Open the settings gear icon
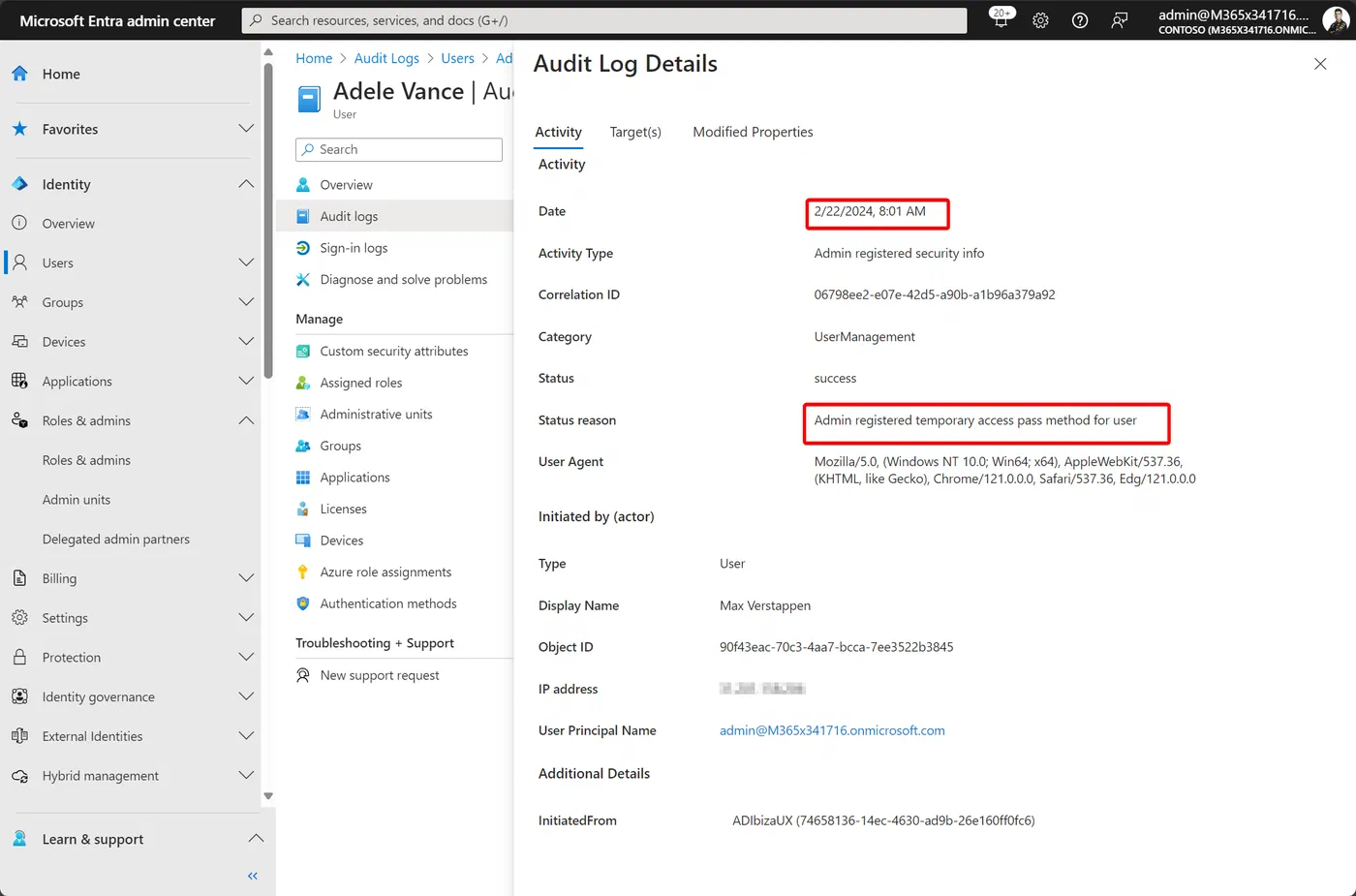Screen dimensions: 1356x896 pyautogui.click(x=1040, y=20)
